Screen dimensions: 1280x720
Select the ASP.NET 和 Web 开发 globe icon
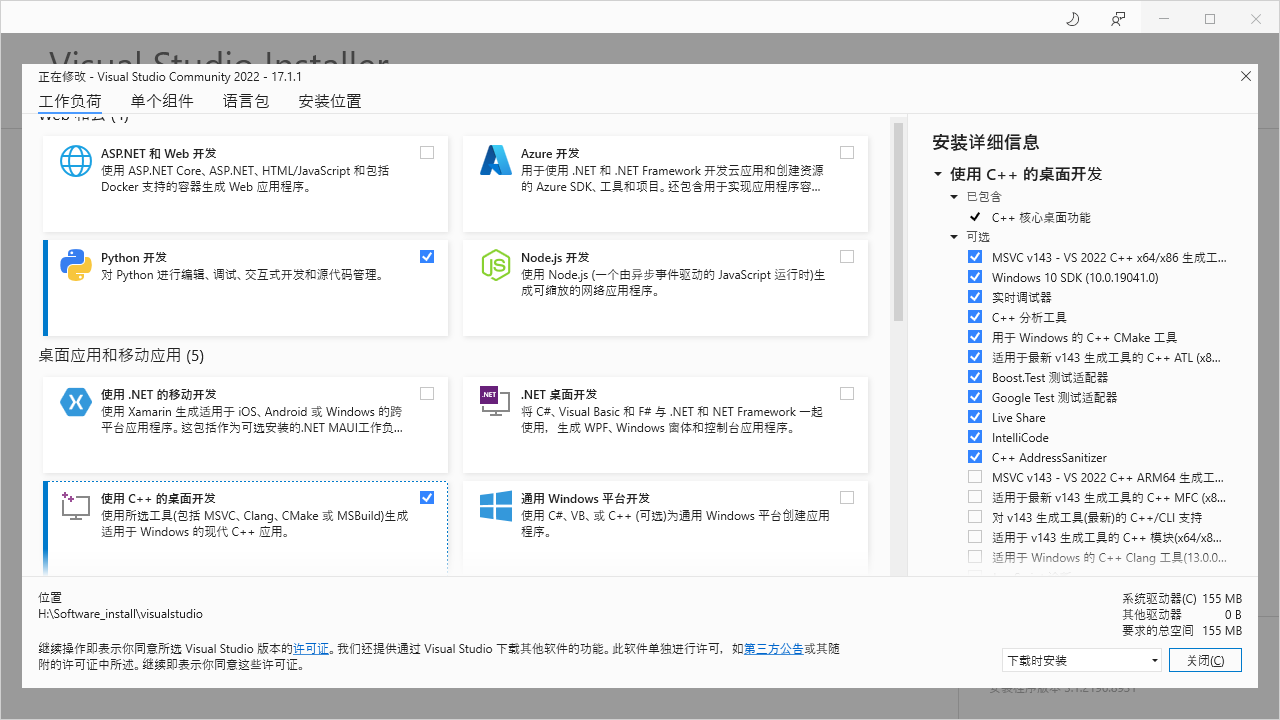click(x=76, y=161)
